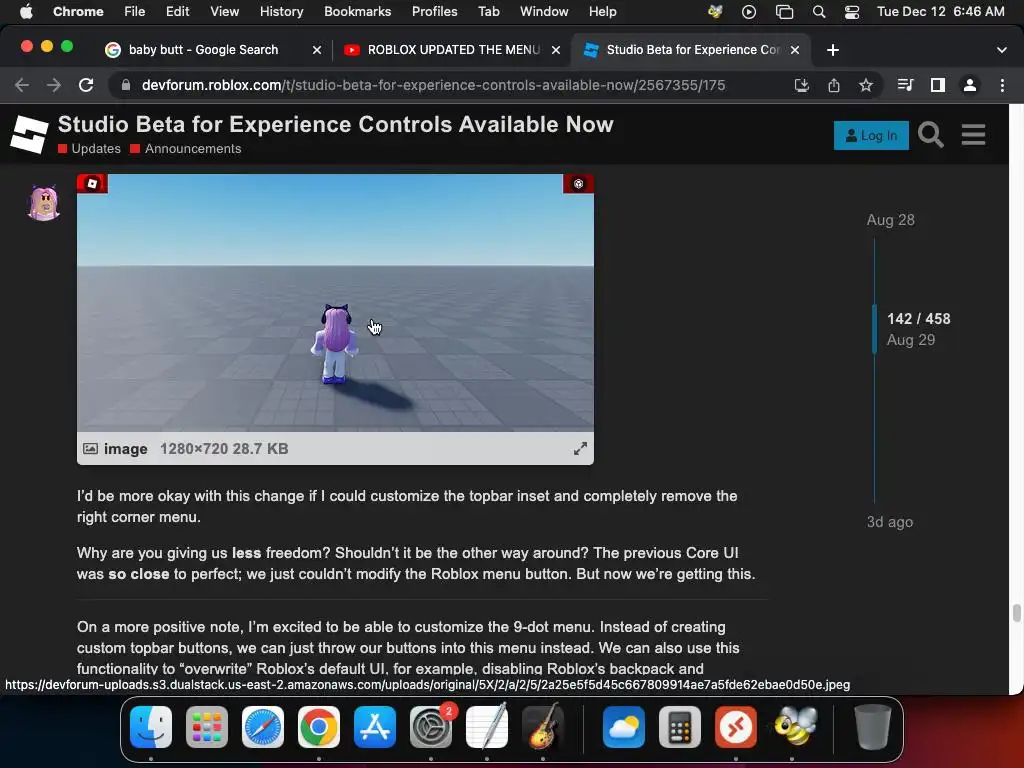Open the Chrome three-dot menu
1024x768 pixels.
pyautogui.click(x=1002, y=85)
